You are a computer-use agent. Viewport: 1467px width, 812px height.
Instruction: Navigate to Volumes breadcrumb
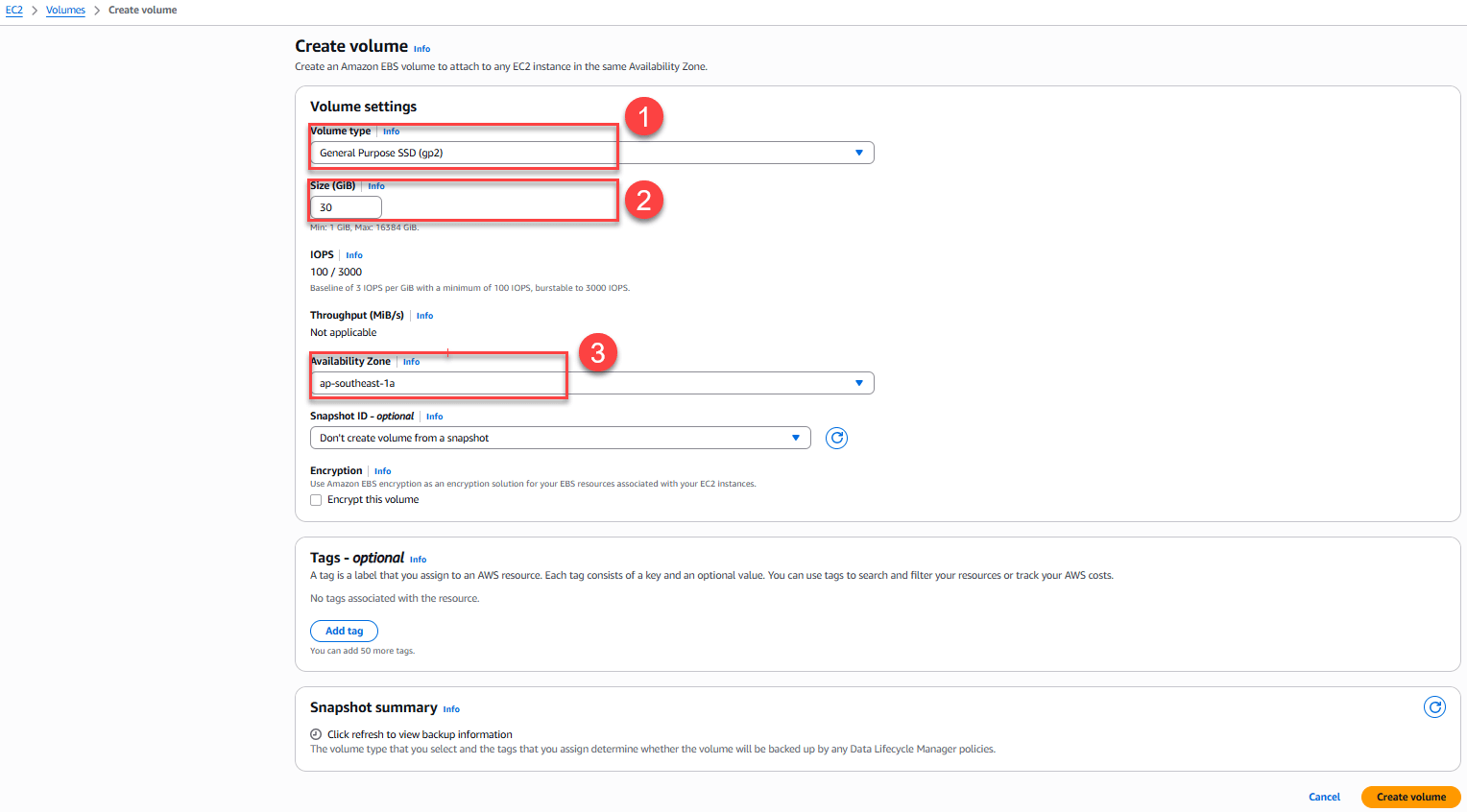65,10
